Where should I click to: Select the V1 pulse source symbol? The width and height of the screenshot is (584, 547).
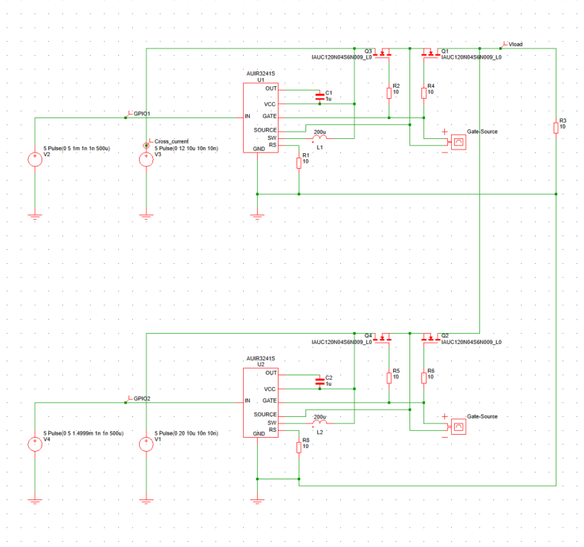tap(146, 444)
